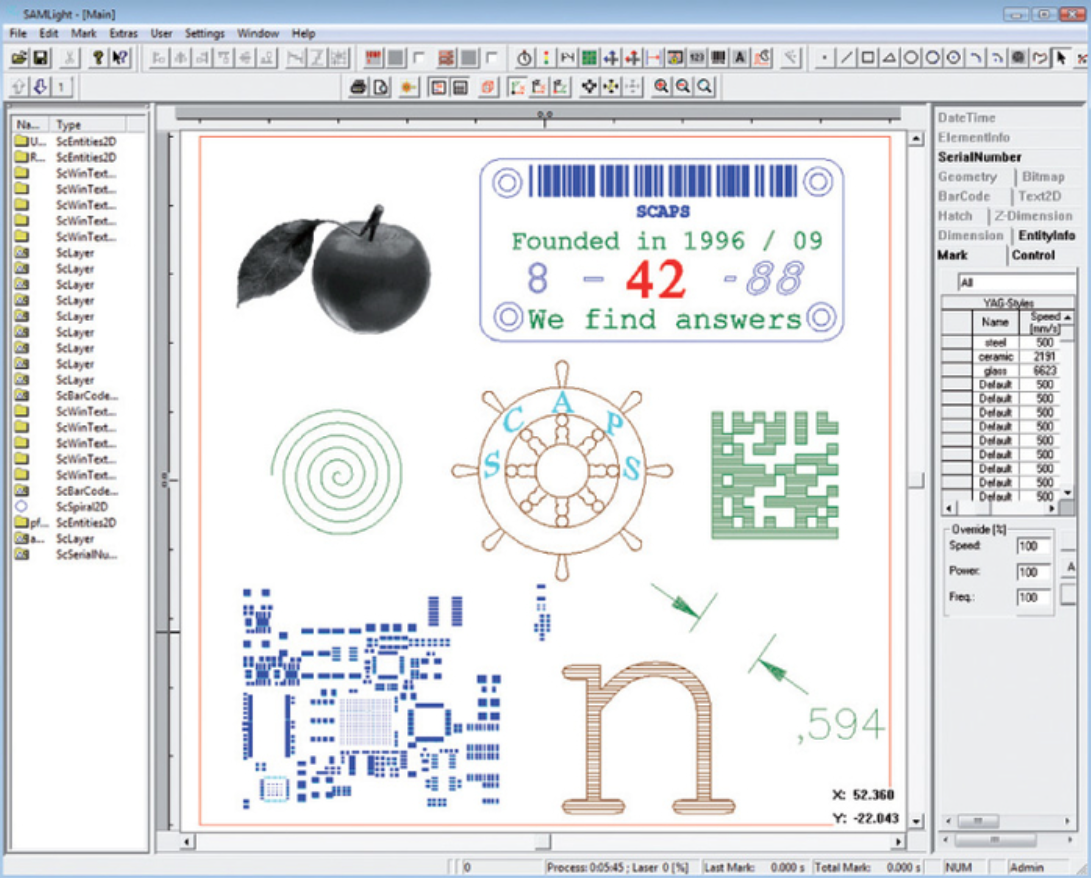
Task: Click the blue down arrow toolbar icon
Action: (x=40, y=87)
